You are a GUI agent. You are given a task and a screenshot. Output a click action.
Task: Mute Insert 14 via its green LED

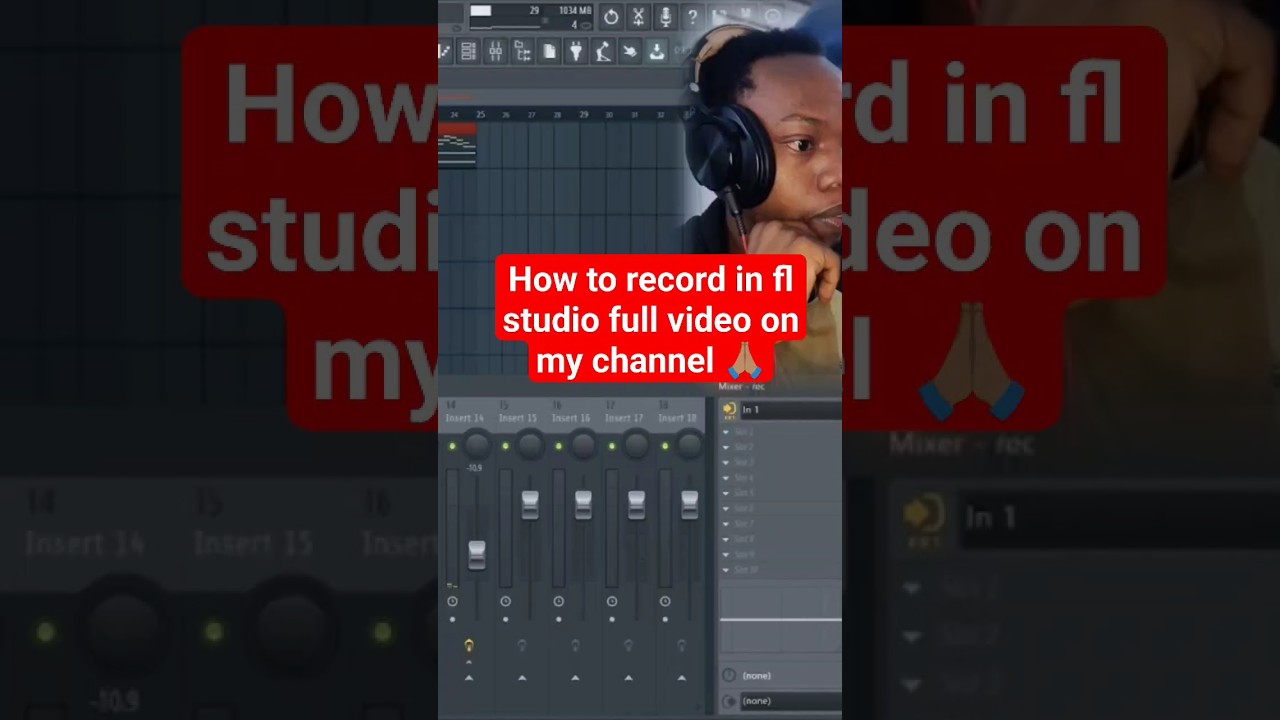[452, 446]
